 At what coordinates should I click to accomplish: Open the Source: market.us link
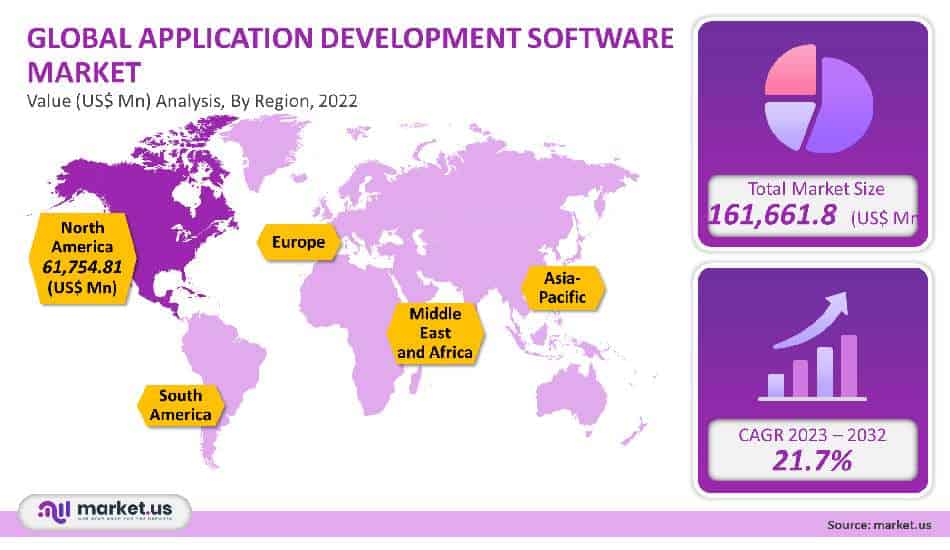tap(879, 525)
